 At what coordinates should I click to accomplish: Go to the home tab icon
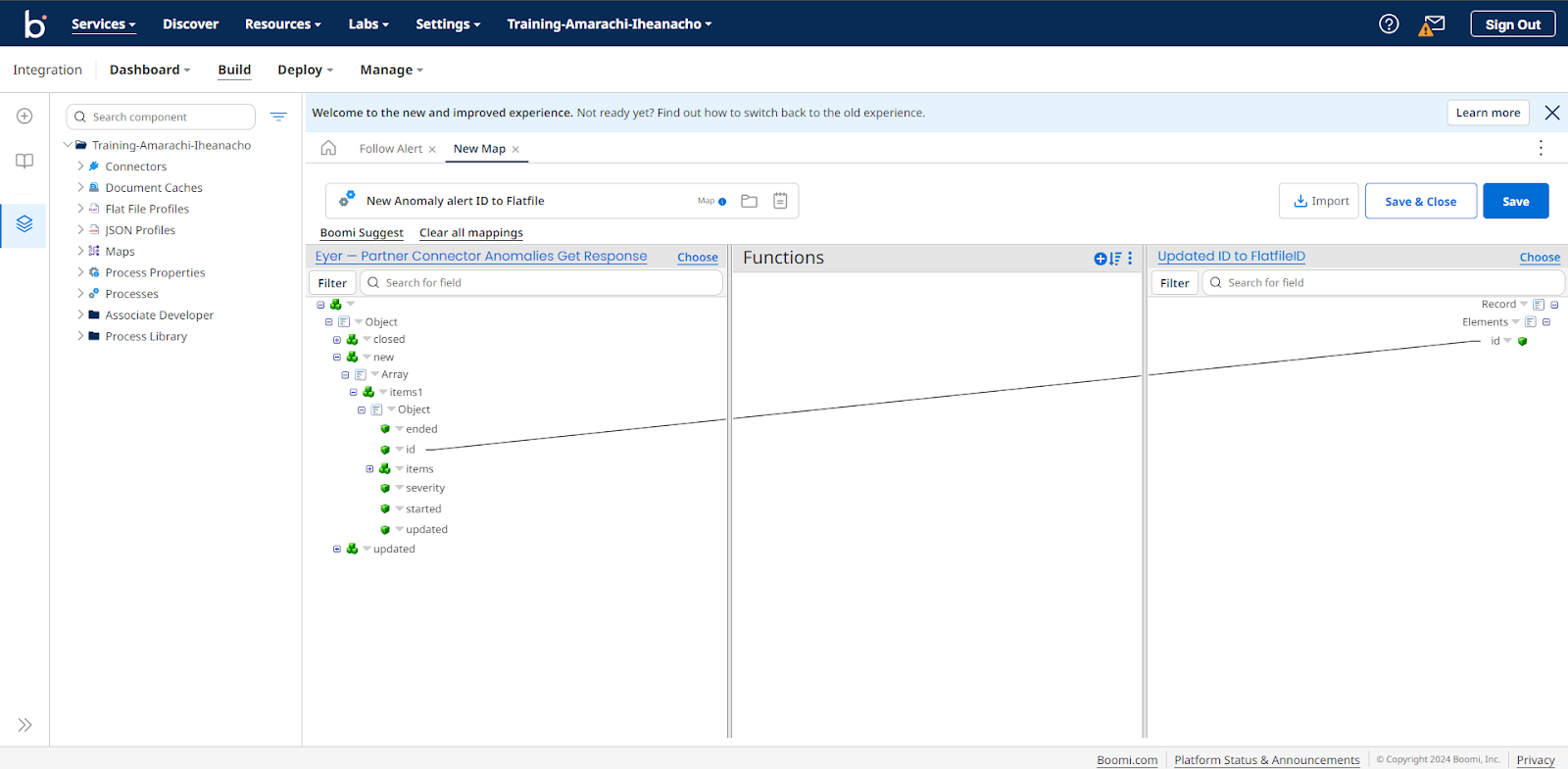(328, 148)
